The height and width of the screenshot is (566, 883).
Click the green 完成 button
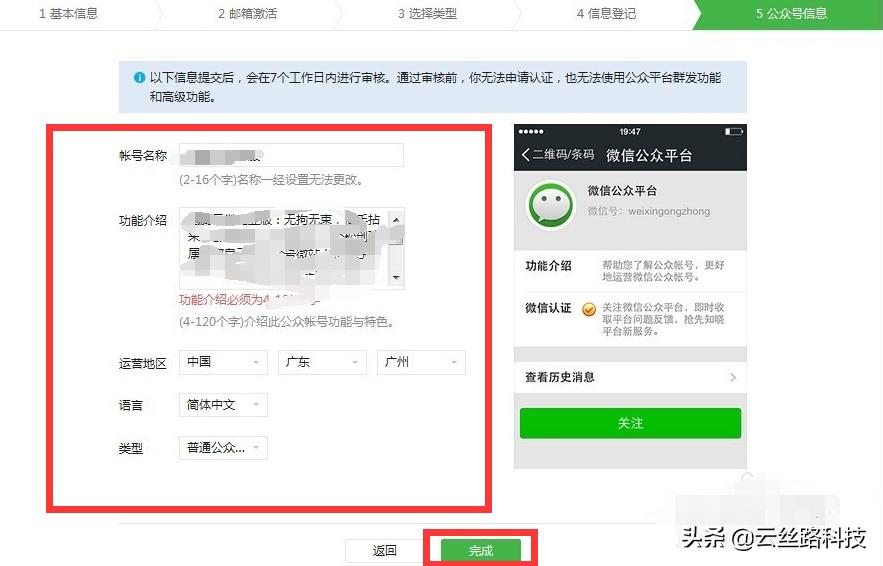[480, 550]
